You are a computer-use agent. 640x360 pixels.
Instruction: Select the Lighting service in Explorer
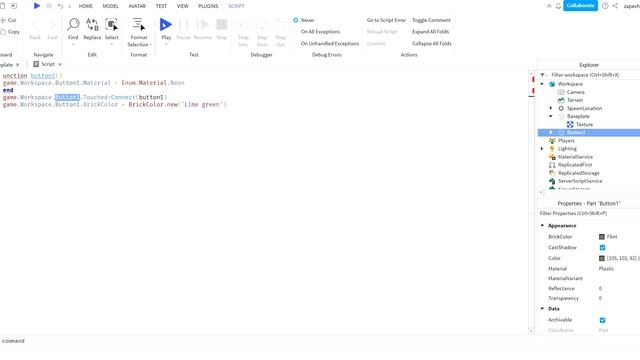(x=567, y=149)
